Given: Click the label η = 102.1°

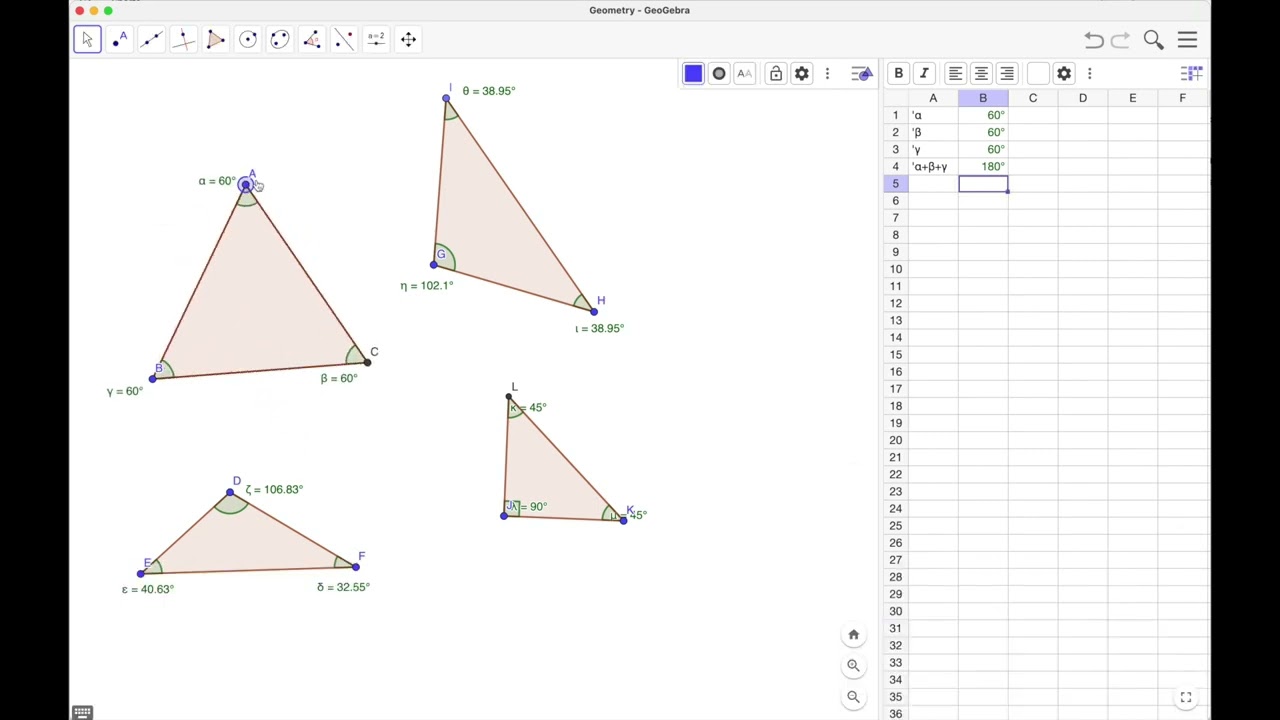Looking at the screenshot, I should [x=427, y=286].
